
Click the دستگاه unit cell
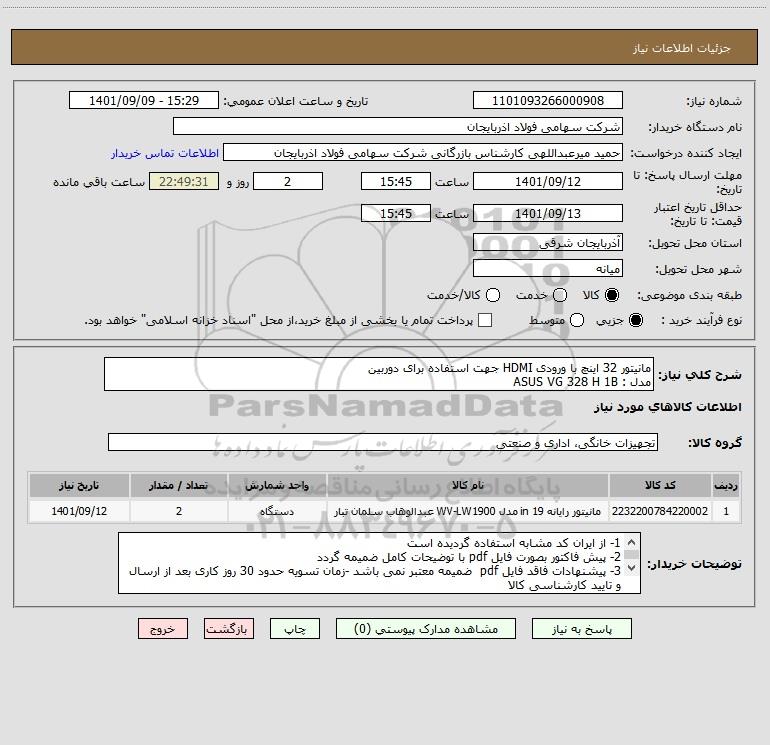click(x=277, y=511)
